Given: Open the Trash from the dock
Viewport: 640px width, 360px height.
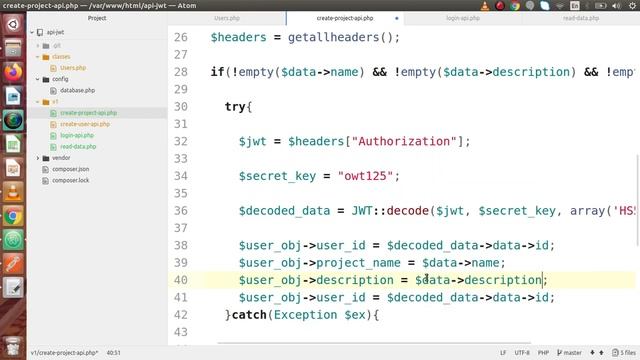Looking at the screenshot, I should [13, 346].
